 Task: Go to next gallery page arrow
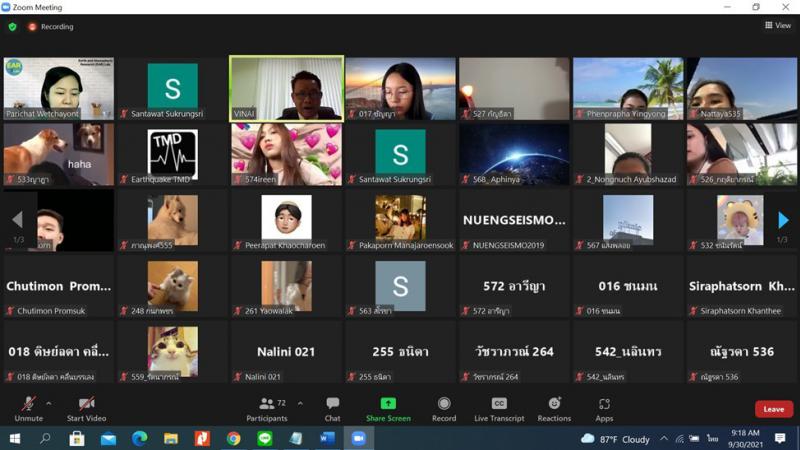(x=783, y=220)
